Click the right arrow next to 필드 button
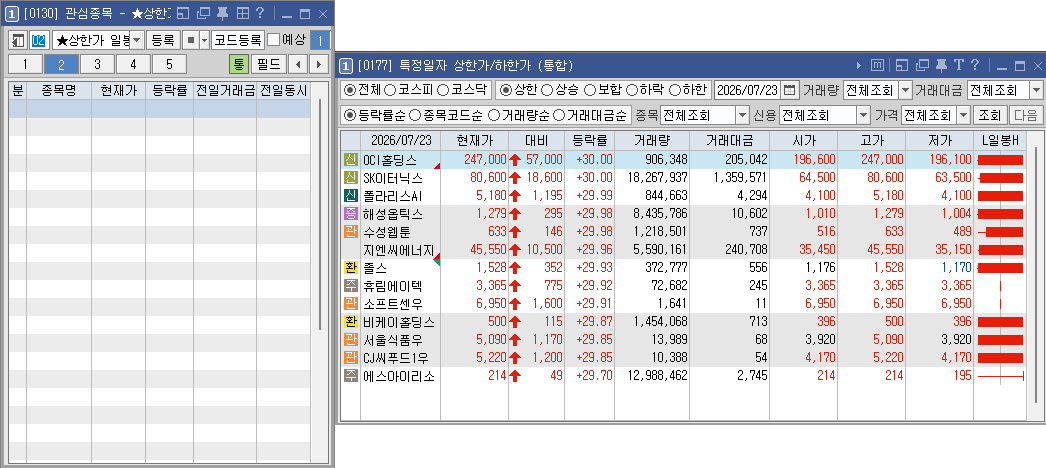 [319, 64]
